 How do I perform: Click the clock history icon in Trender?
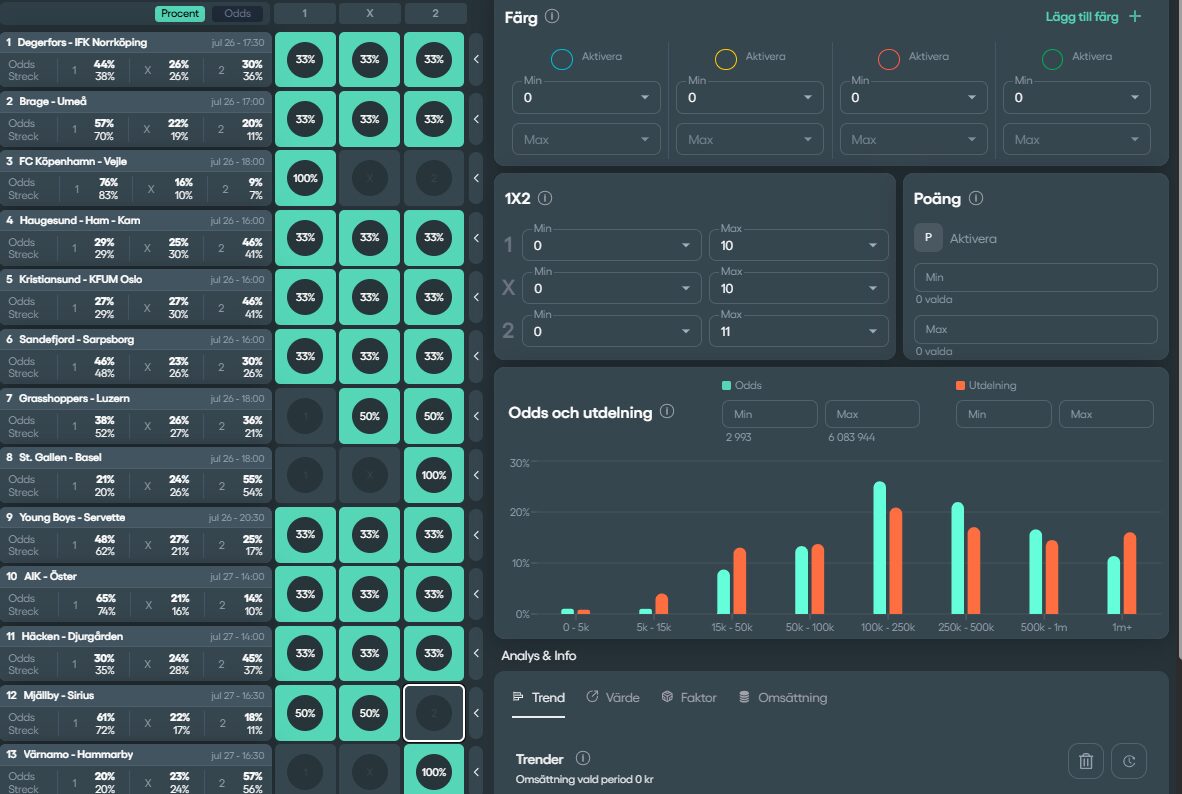pos(1128,761)
